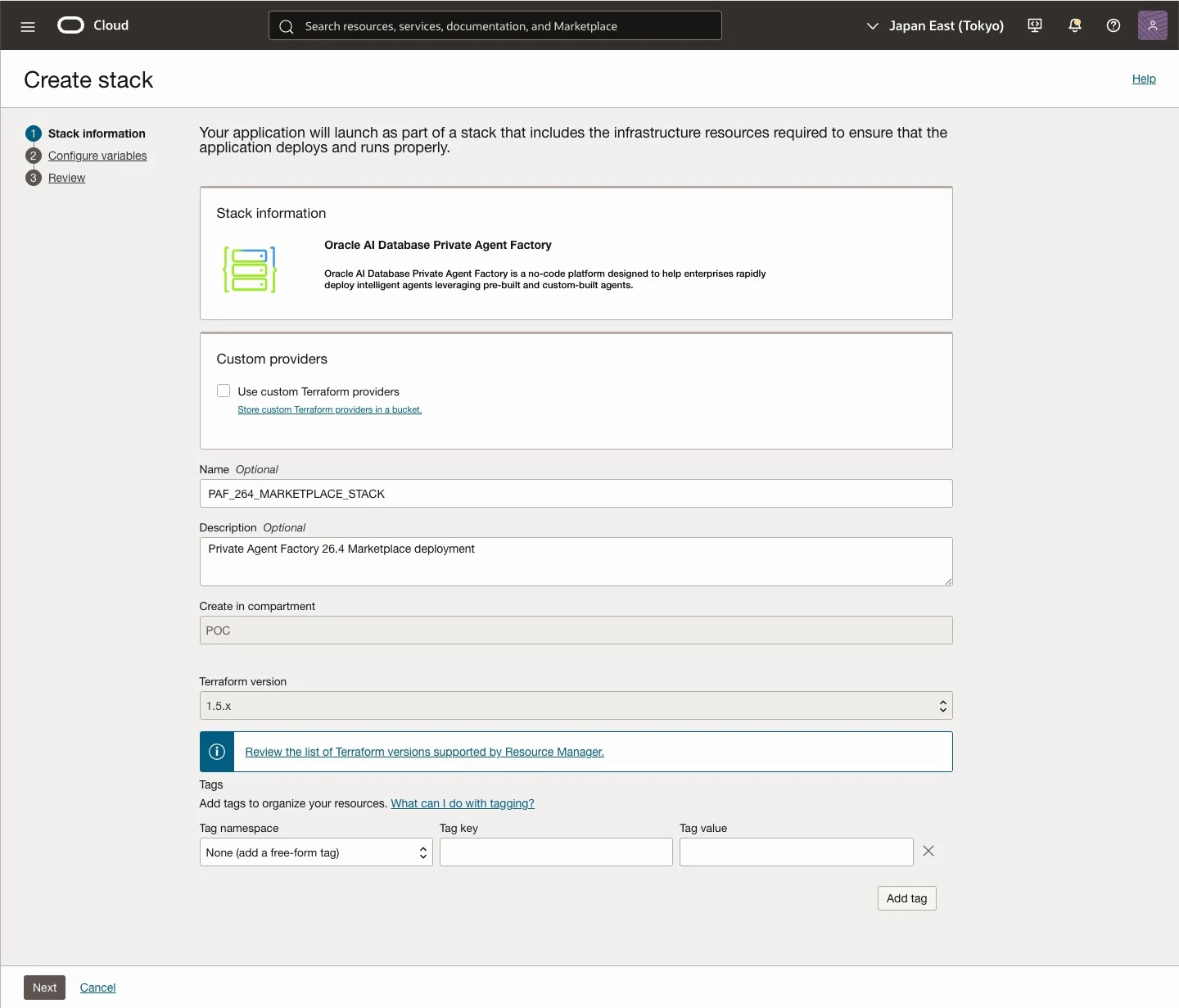
Task: Click the Description text area
Action: (576, 562)
